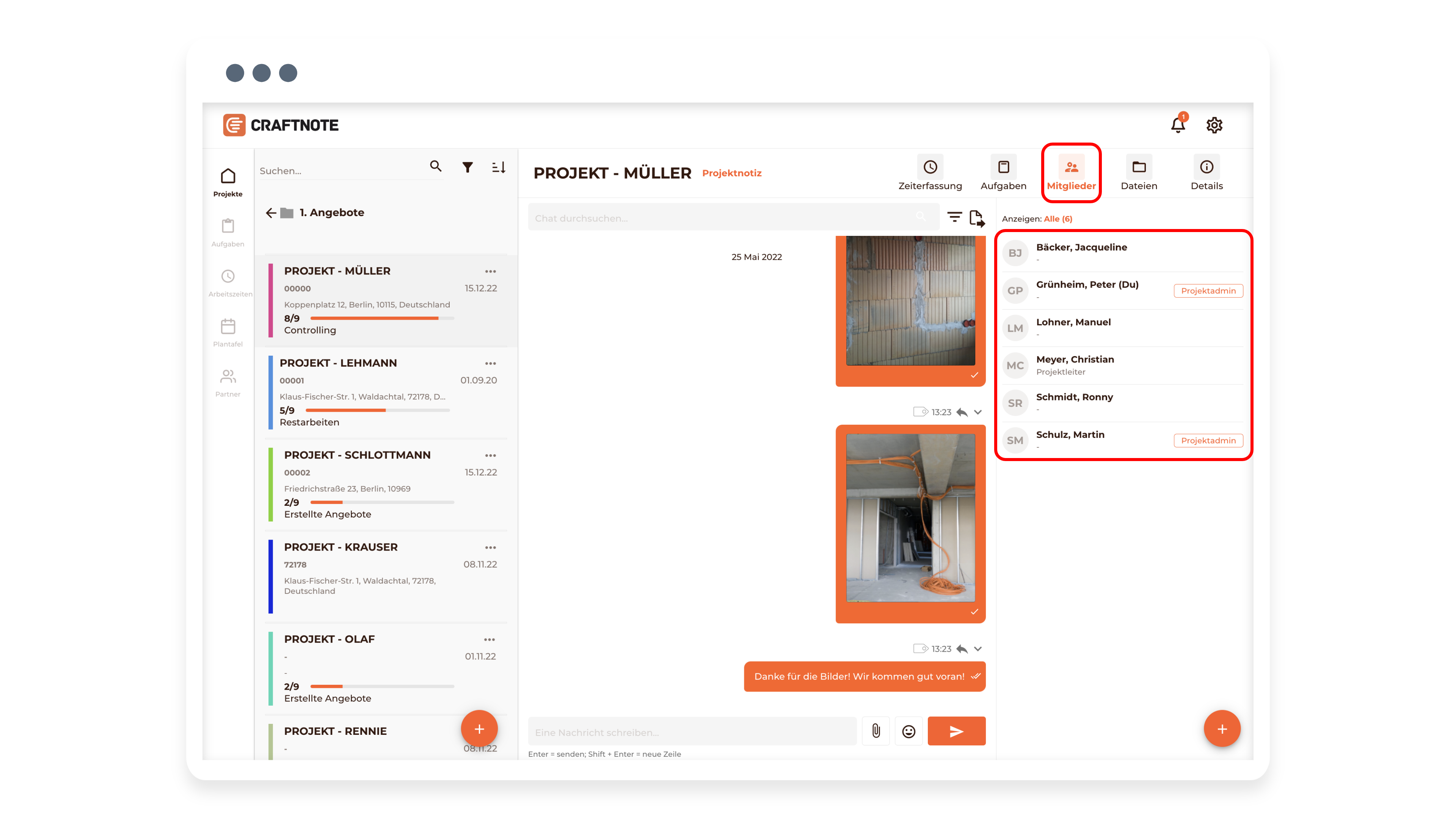The image size is (1456, 819).
Task: Open PROJEKT - KRAUSER project
Action: (387, 576)
